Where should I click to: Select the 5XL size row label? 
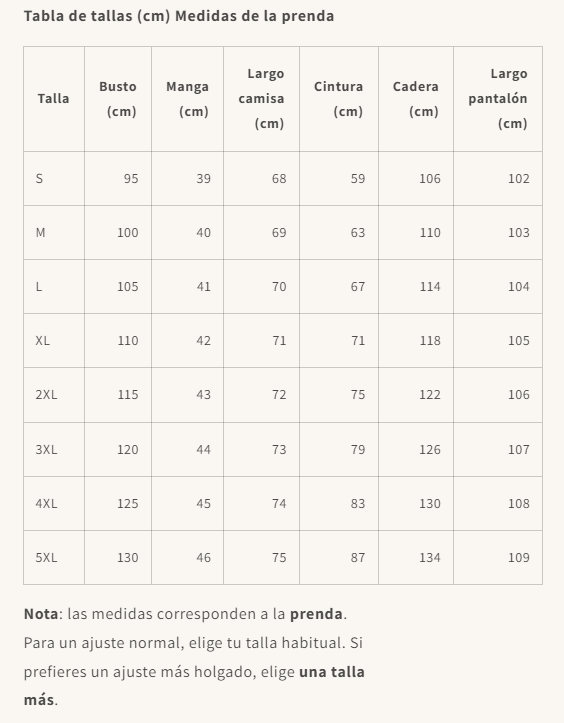point(46,557)
